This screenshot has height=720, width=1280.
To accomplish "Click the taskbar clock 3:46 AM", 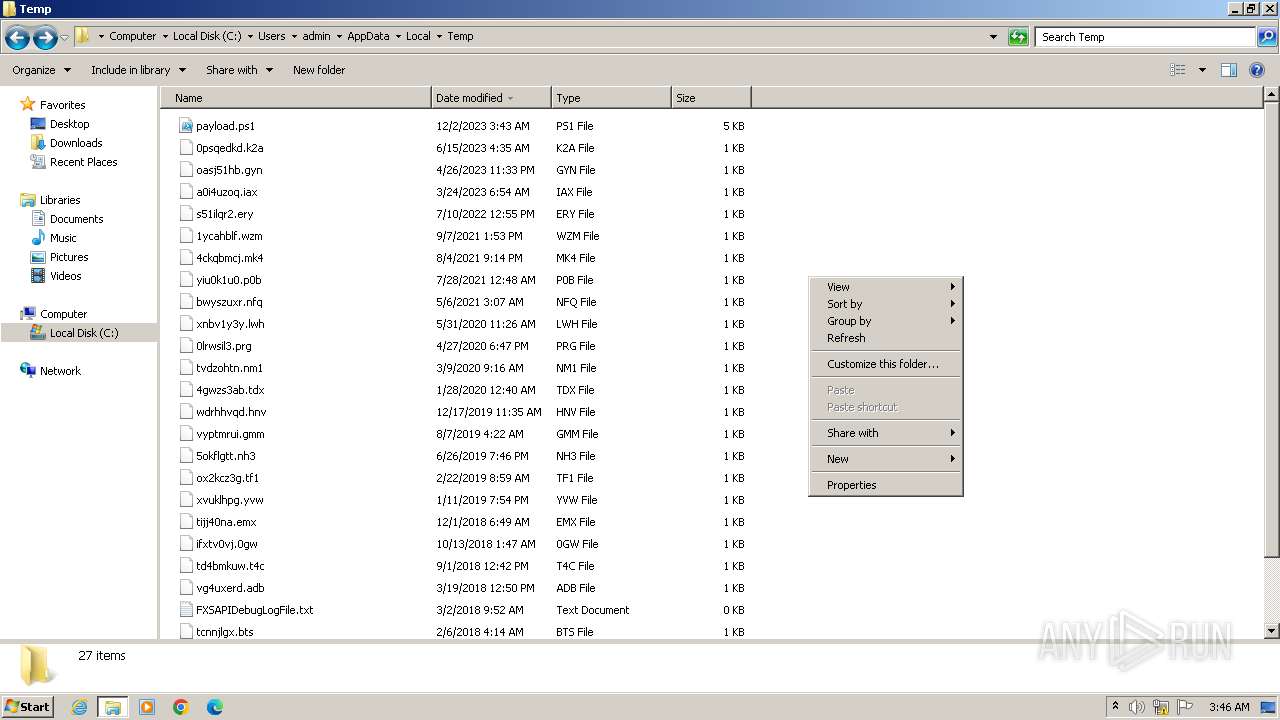I will pyautogui.click(x=1228, y=707).
